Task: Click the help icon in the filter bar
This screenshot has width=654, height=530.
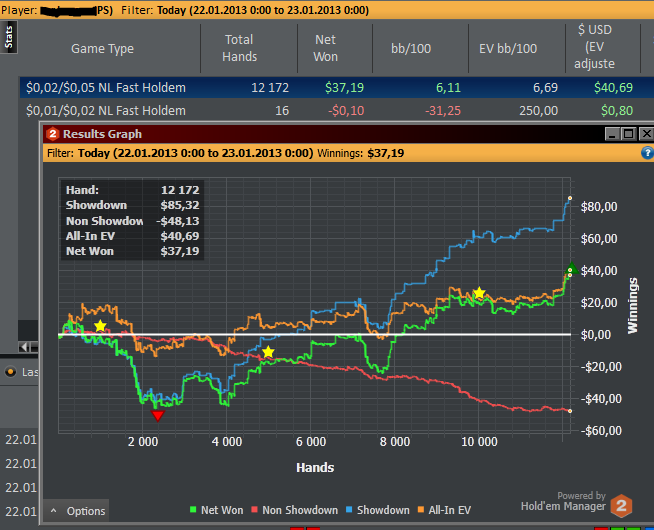Action: pyautogui.click(x=646, y=154)
